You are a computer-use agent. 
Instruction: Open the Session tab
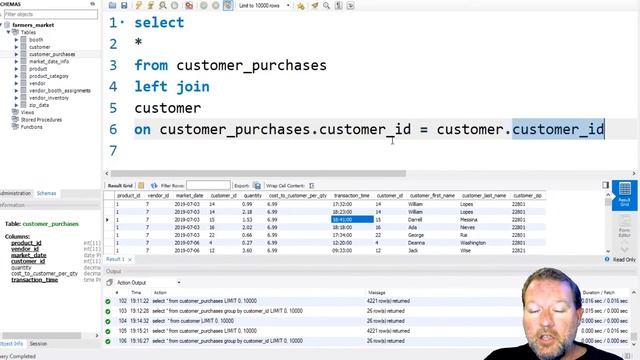pos(38,344)
